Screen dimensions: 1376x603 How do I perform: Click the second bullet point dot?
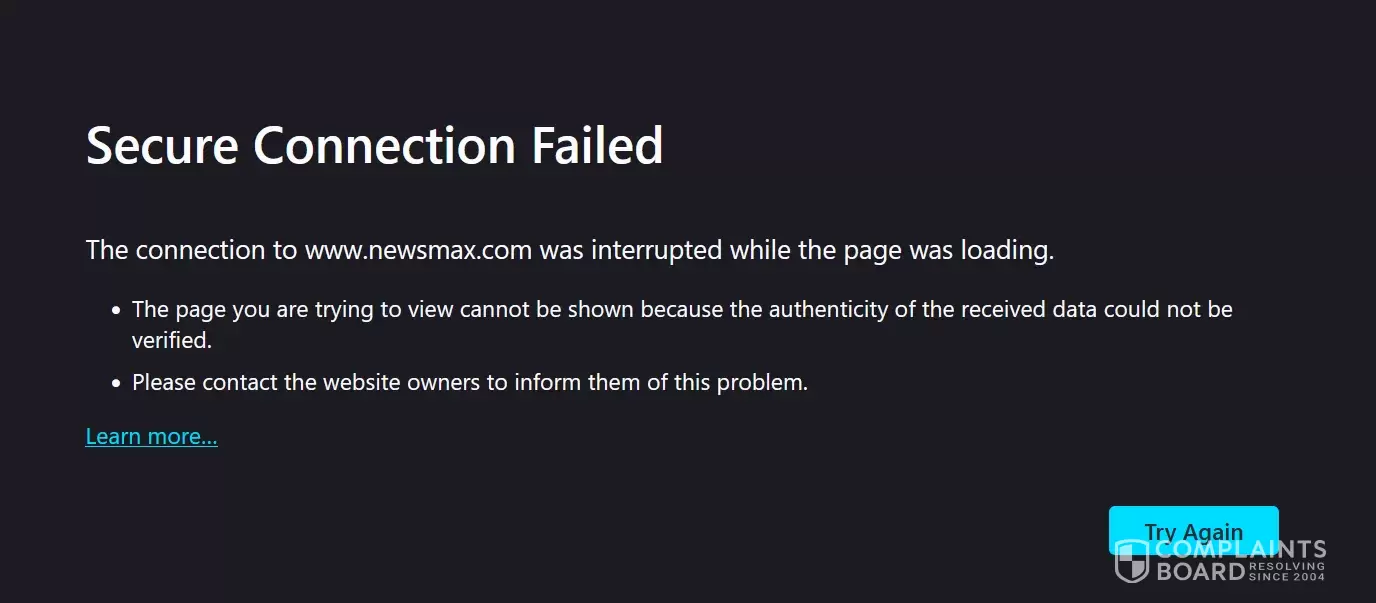point(117,382)
